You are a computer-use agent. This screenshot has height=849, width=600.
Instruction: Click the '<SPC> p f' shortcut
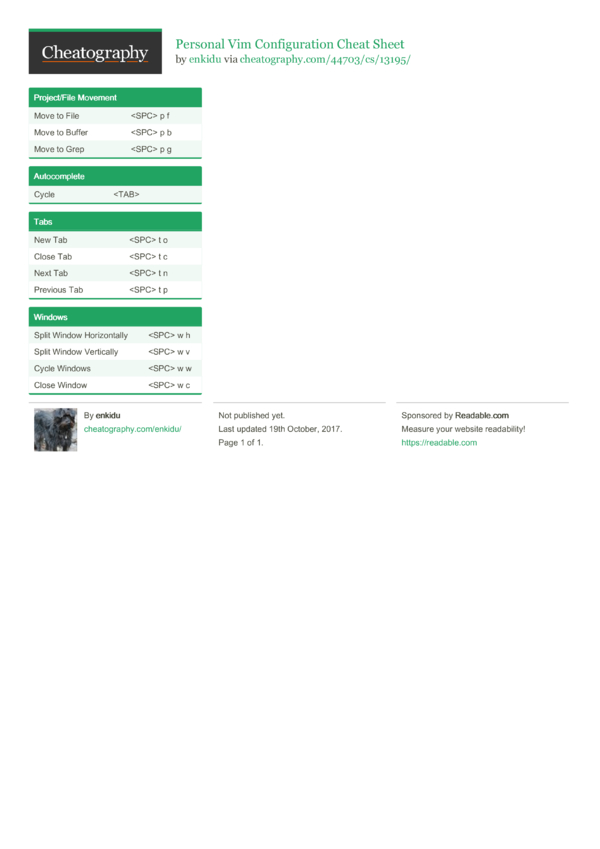[x=150, y=115]
